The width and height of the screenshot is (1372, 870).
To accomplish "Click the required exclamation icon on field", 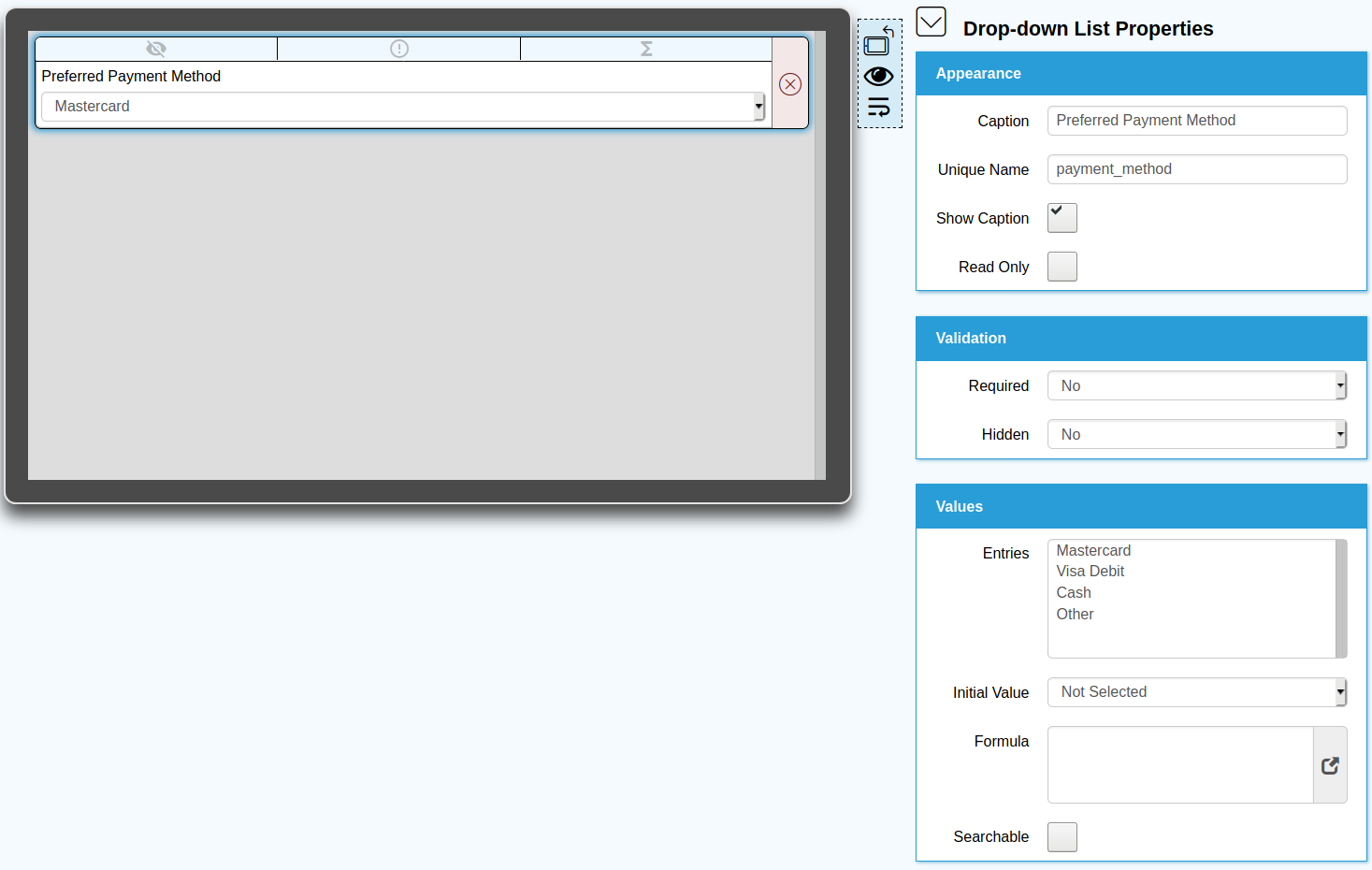I will (x=399, y=49).
